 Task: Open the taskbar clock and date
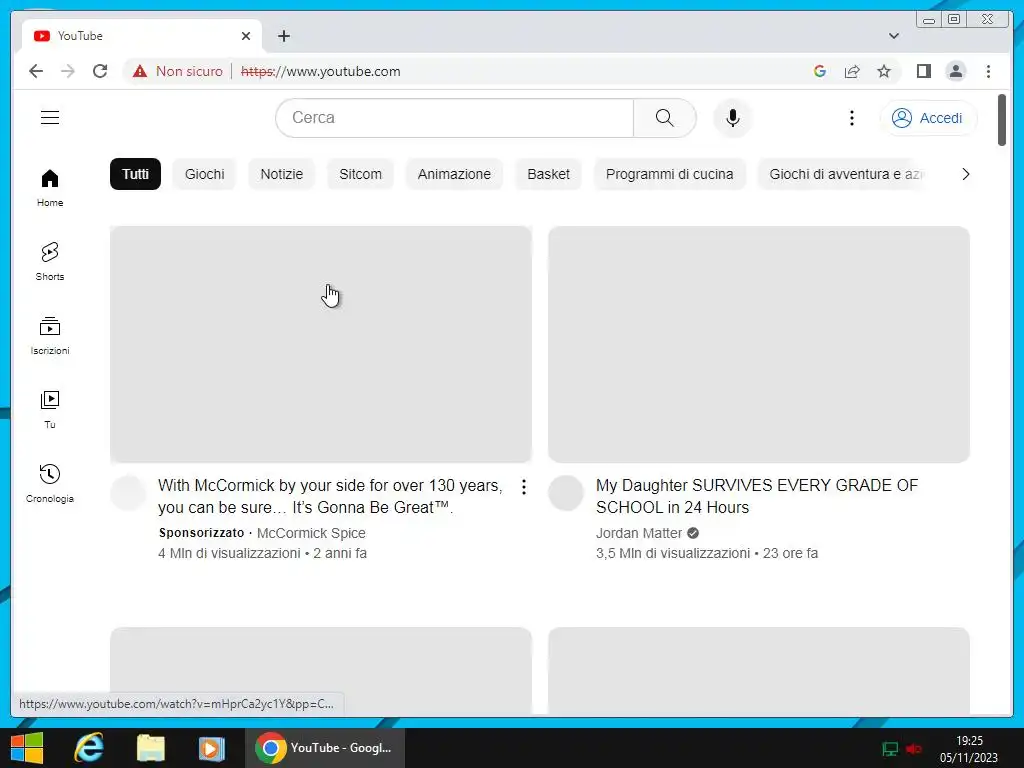point(969,748)
